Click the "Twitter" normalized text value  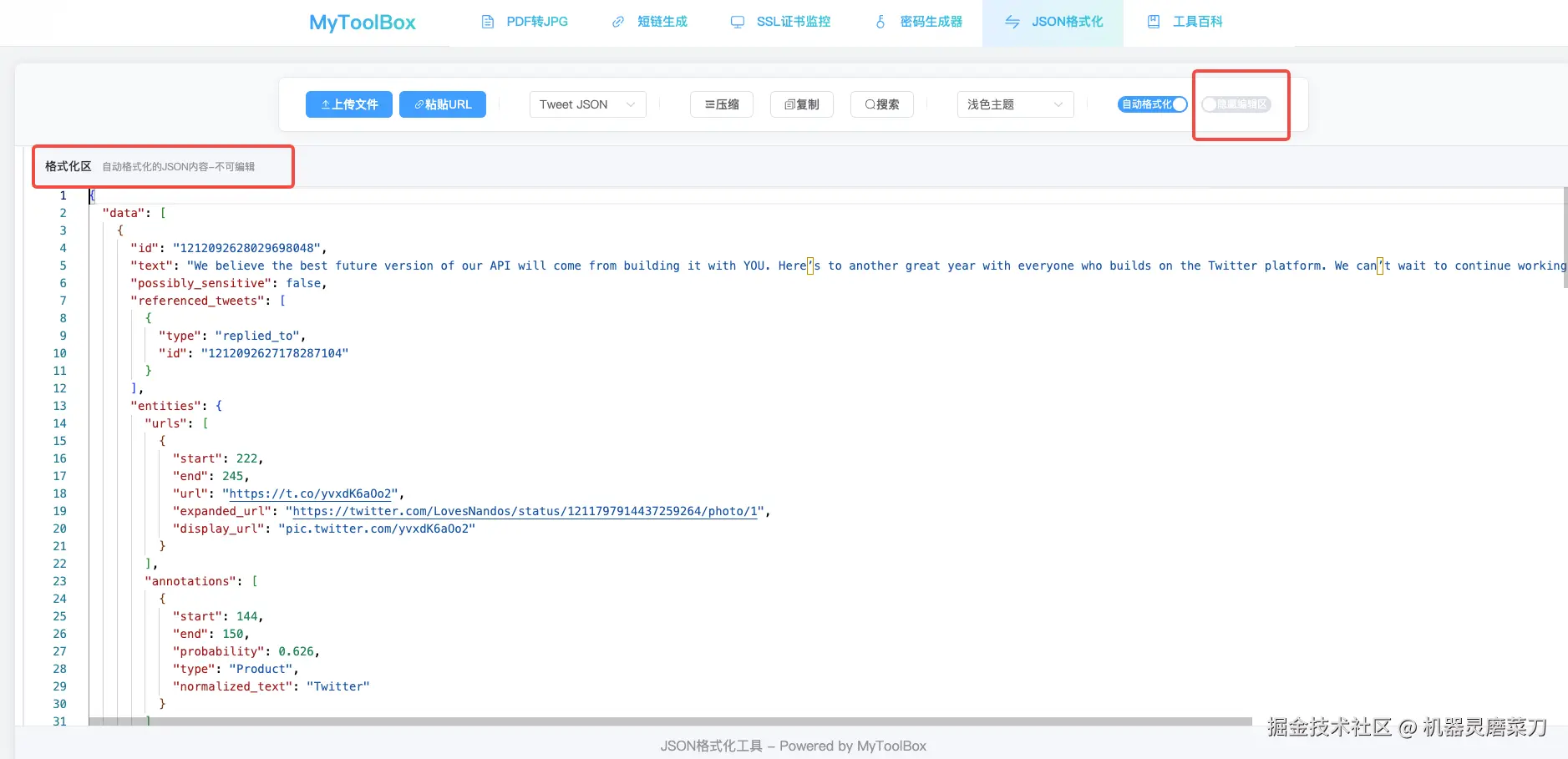(x=338, y=686)
